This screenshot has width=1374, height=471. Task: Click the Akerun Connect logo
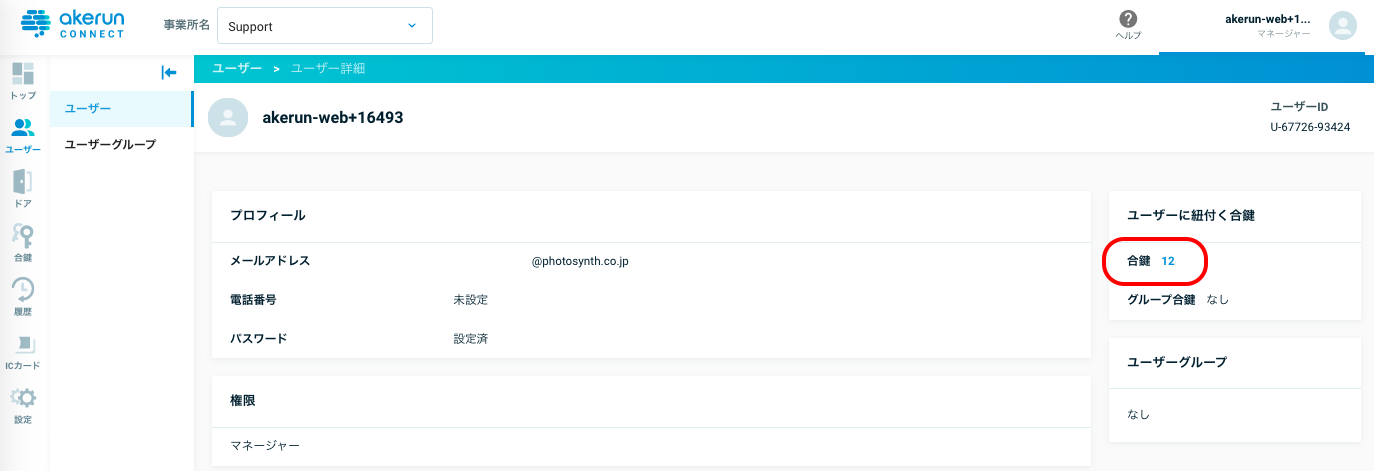pos(73,24)
